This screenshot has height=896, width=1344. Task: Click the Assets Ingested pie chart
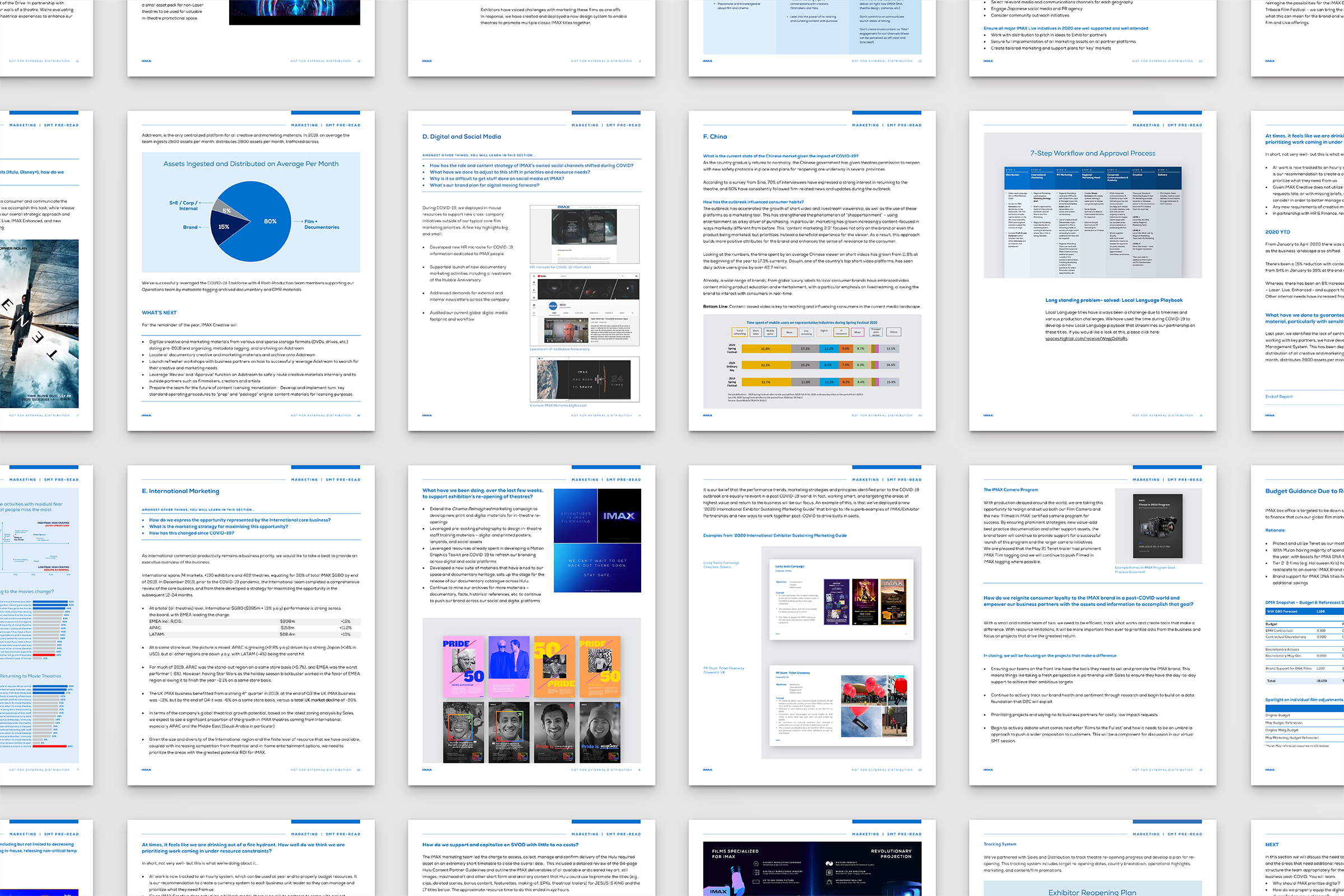tap(250, 221)
